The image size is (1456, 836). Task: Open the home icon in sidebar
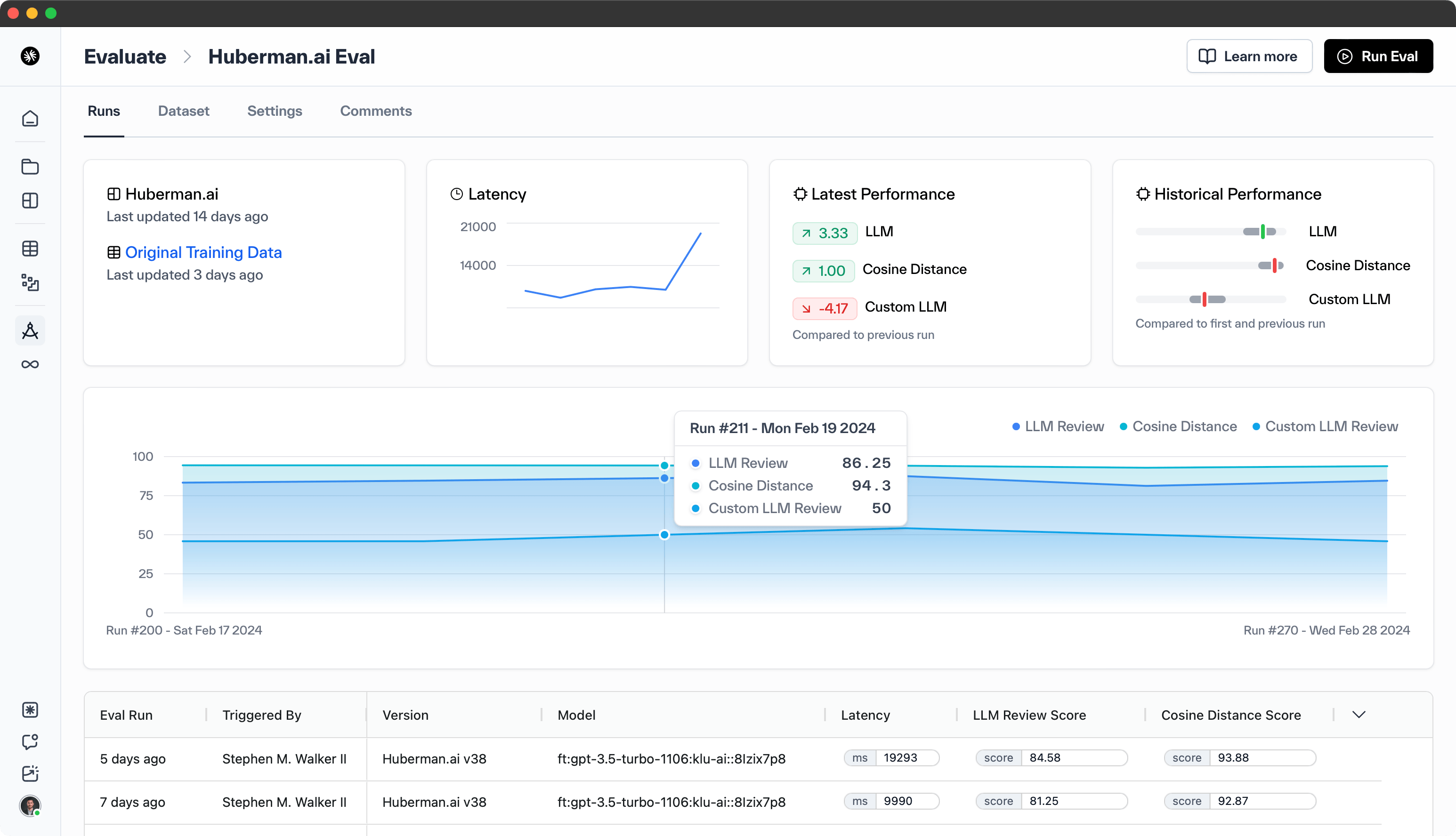pyautogui.click(x=30, y=119)
